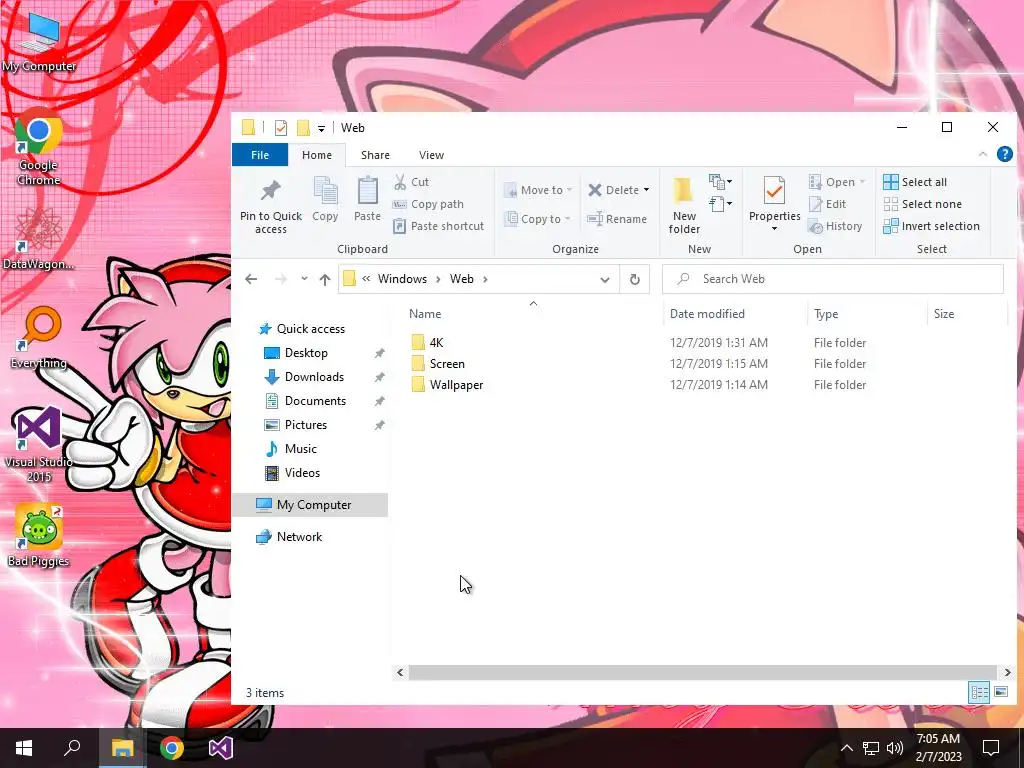Viewport: 1024px width, 768px height.
Task: Click quick access toolbar New folder icon
Action: point(303,128)
